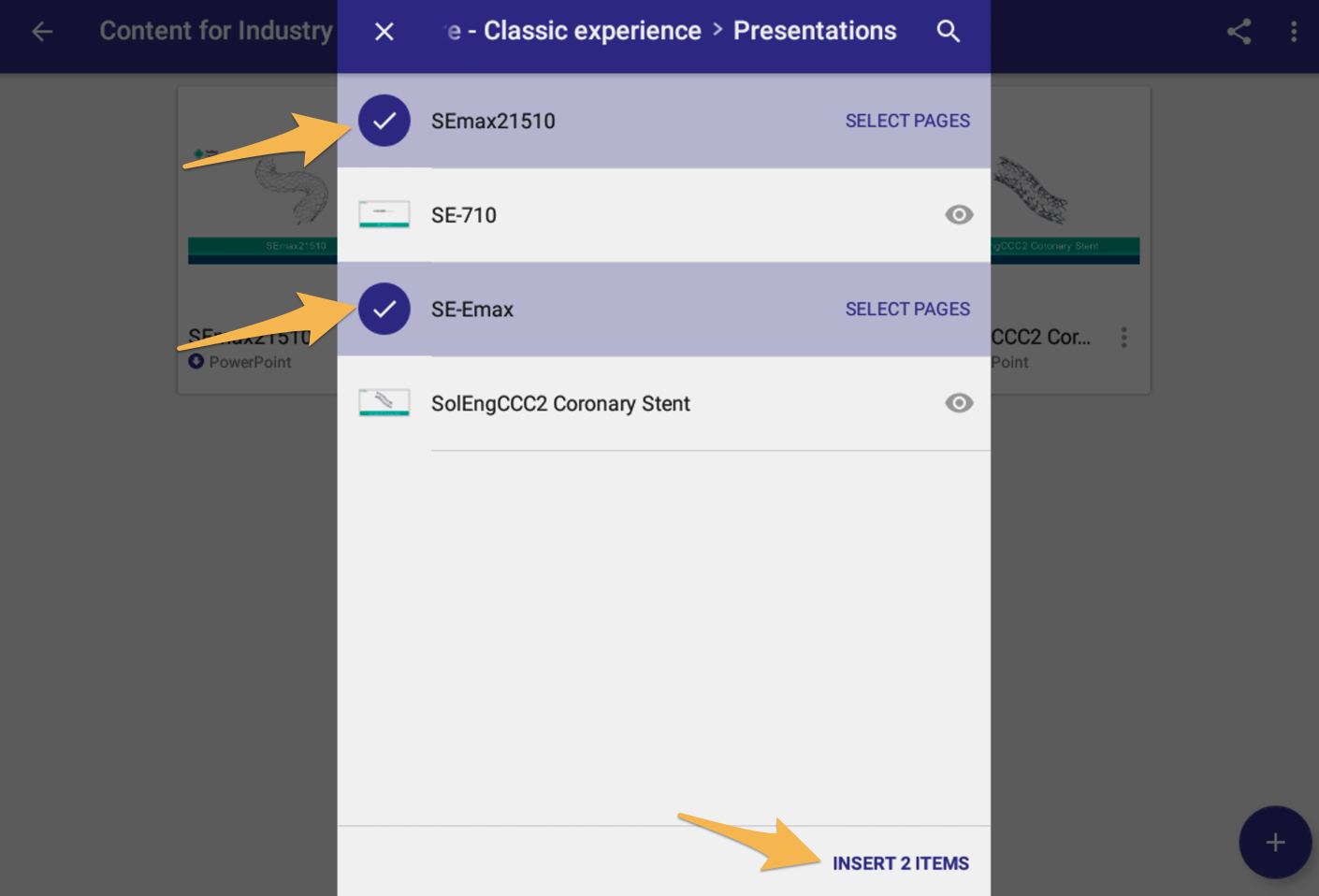Select the SolEngCCC2 Coronary Stent row
The image size is (1319, 896).
[x=655, y=403]
